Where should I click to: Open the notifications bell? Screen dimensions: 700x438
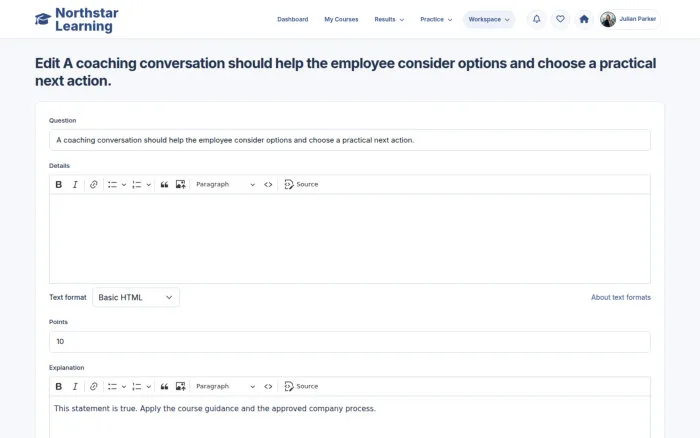click(x=537, y=19)
